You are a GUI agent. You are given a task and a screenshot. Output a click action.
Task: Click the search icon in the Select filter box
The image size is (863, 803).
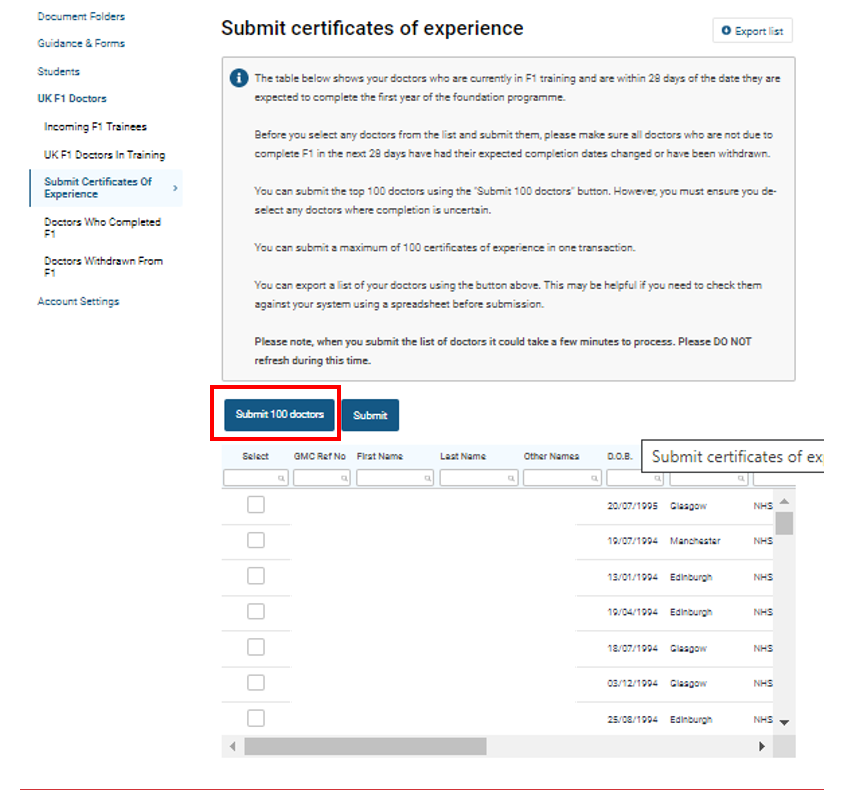click(x=281, y=478)
